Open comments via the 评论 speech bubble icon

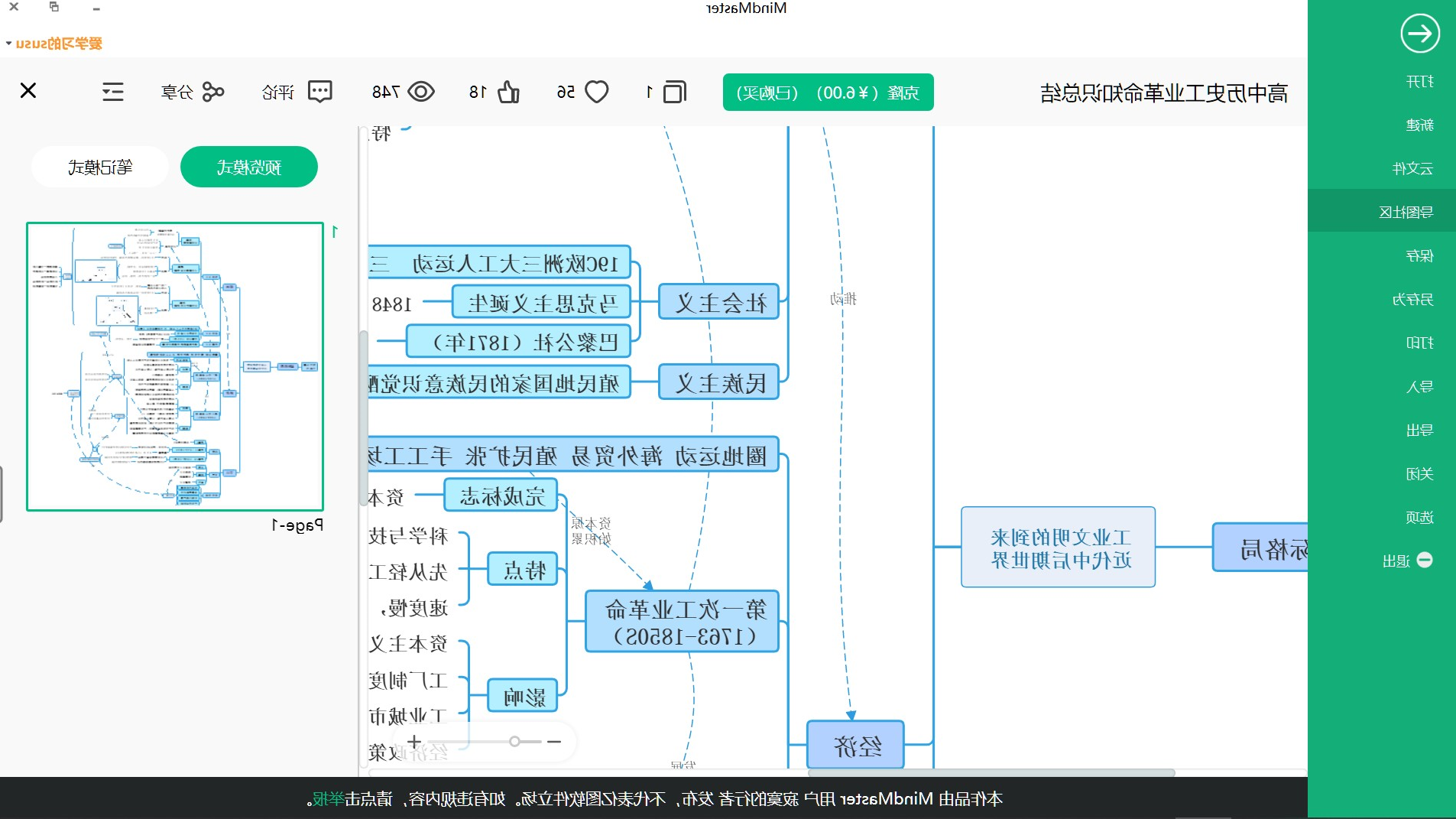click(320, 92)
